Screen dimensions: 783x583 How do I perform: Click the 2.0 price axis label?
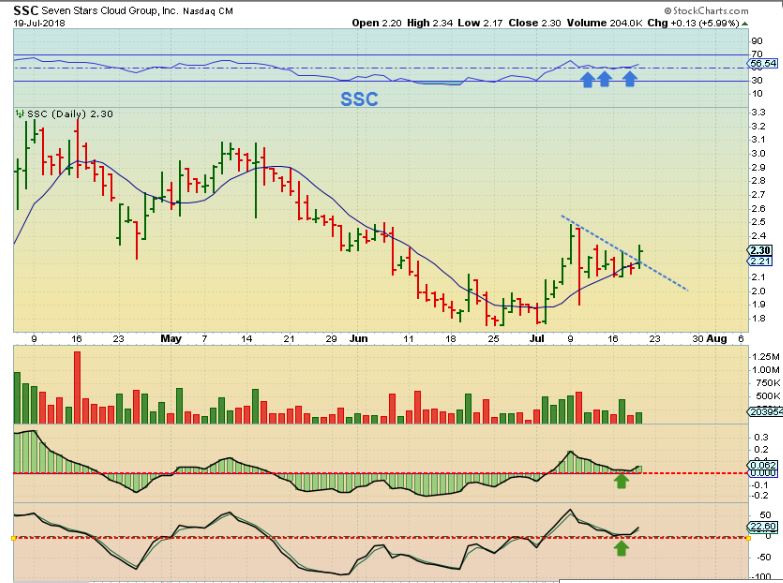tap(759, 291)
